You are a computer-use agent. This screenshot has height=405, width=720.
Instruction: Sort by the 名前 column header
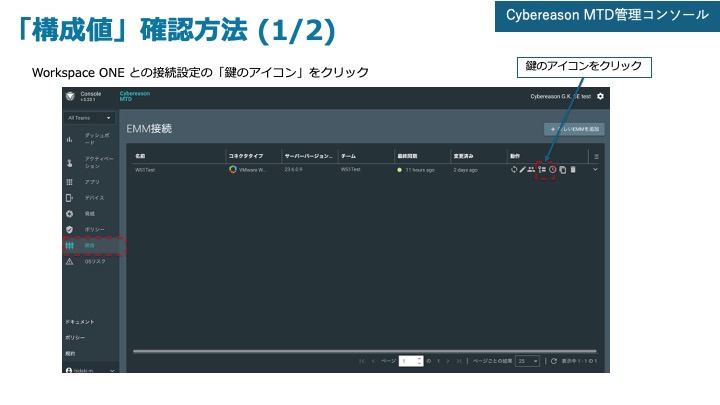click(140, 156)
